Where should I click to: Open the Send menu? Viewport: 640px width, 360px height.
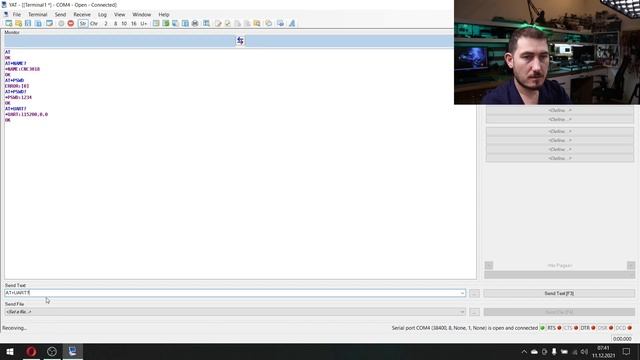[x=60, y=14]
